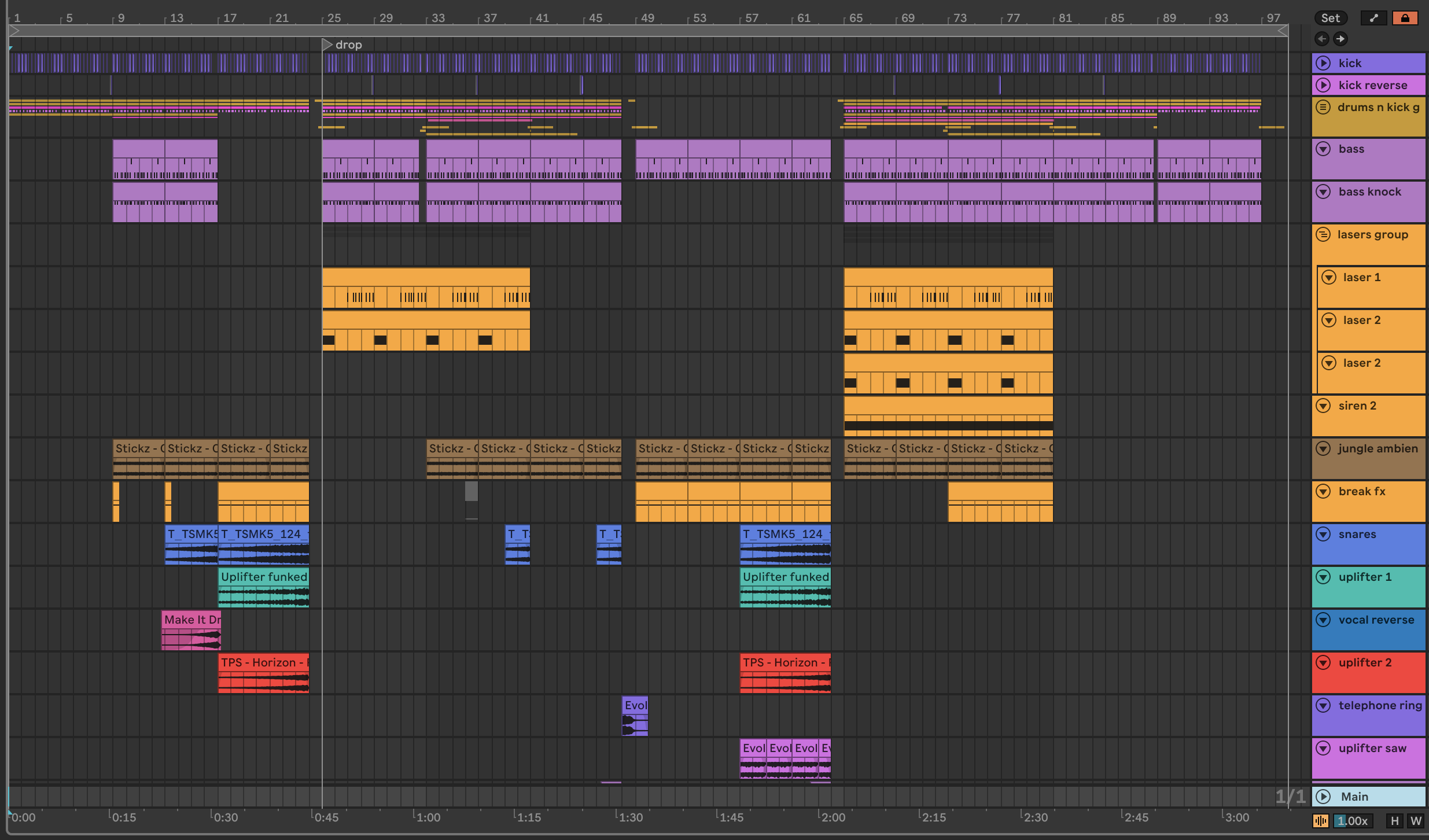Jump to the next locator arrow
Image resolution: width=1429 pixels, height=840 pixels.
[1340, 39]
